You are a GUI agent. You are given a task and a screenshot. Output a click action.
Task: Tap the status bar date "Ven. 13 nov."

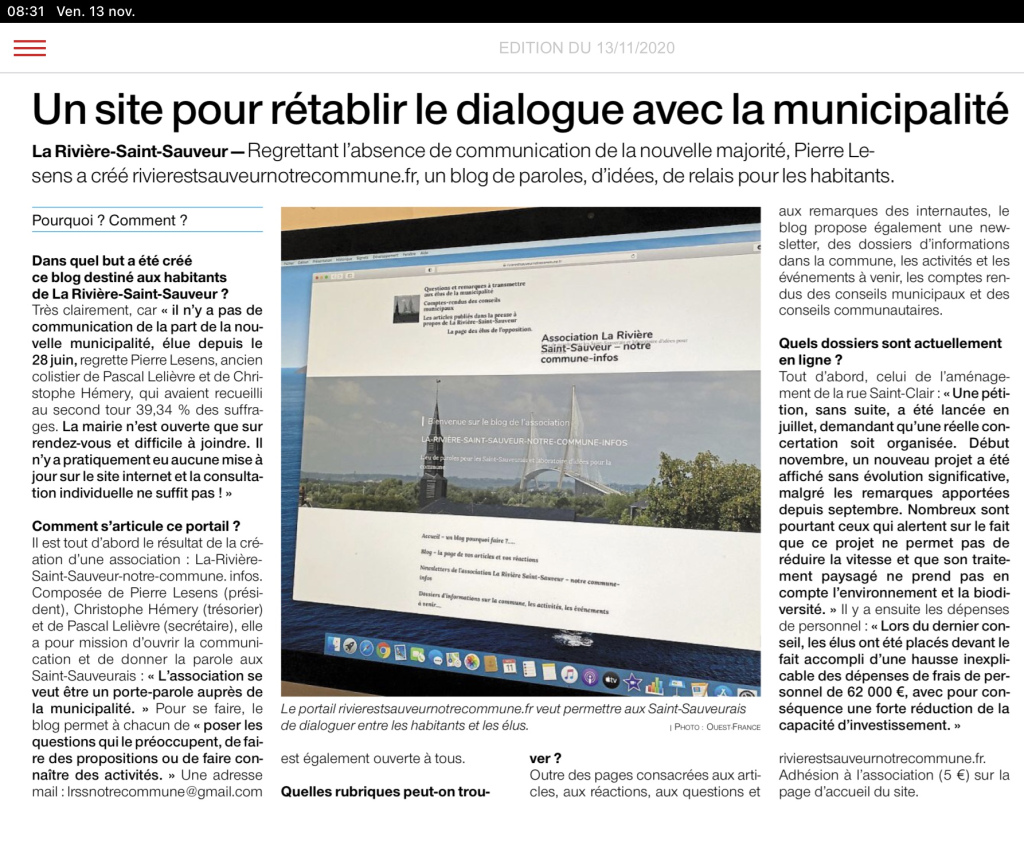[96, 11]
